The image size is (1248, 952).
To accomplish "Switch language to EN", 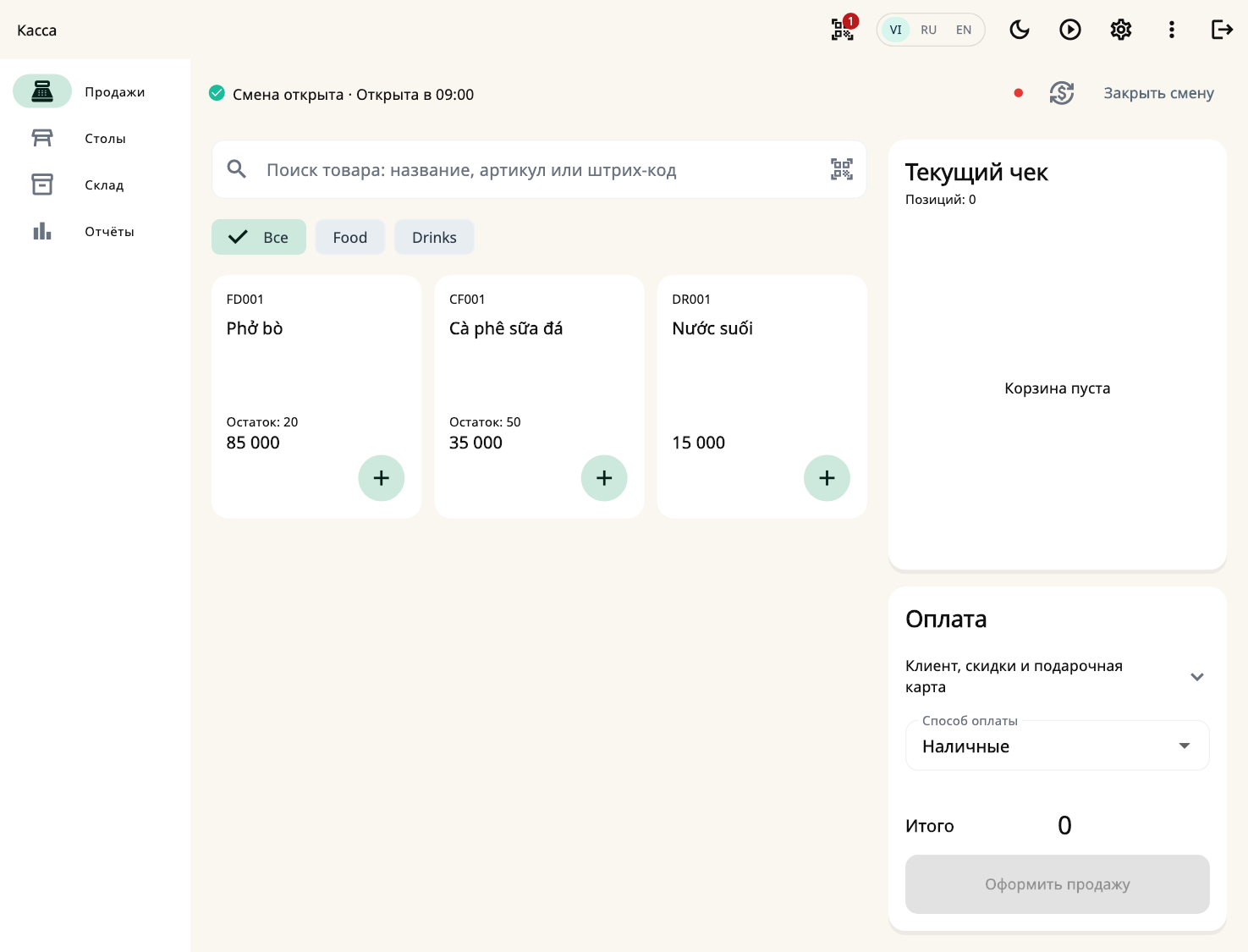I will pos(964,30).
